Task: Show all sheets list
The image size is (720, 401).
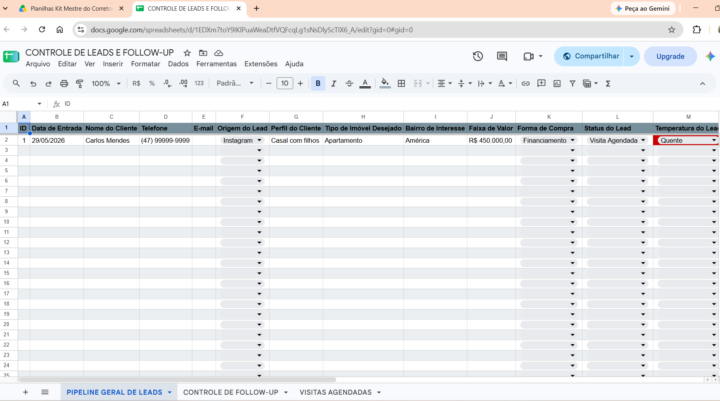Action: 45,392
